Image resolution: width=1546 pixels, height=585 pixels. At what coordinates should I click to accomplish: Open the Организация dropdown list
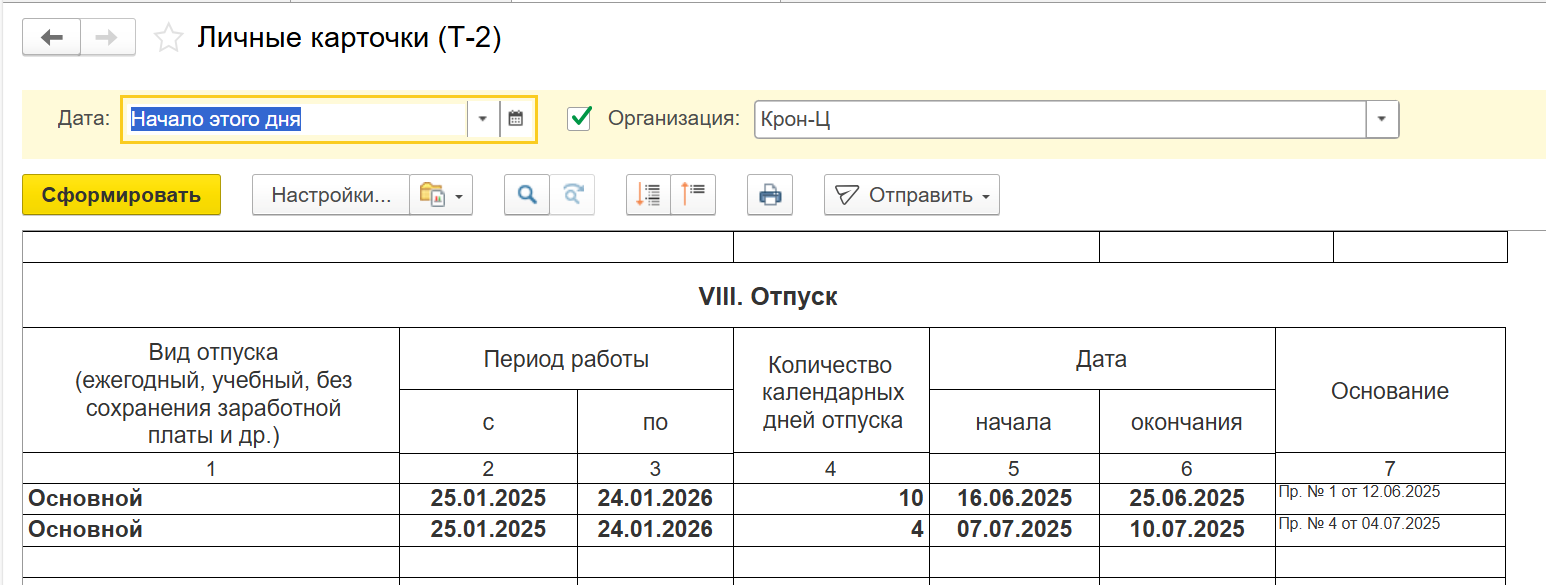[1382, 119]
